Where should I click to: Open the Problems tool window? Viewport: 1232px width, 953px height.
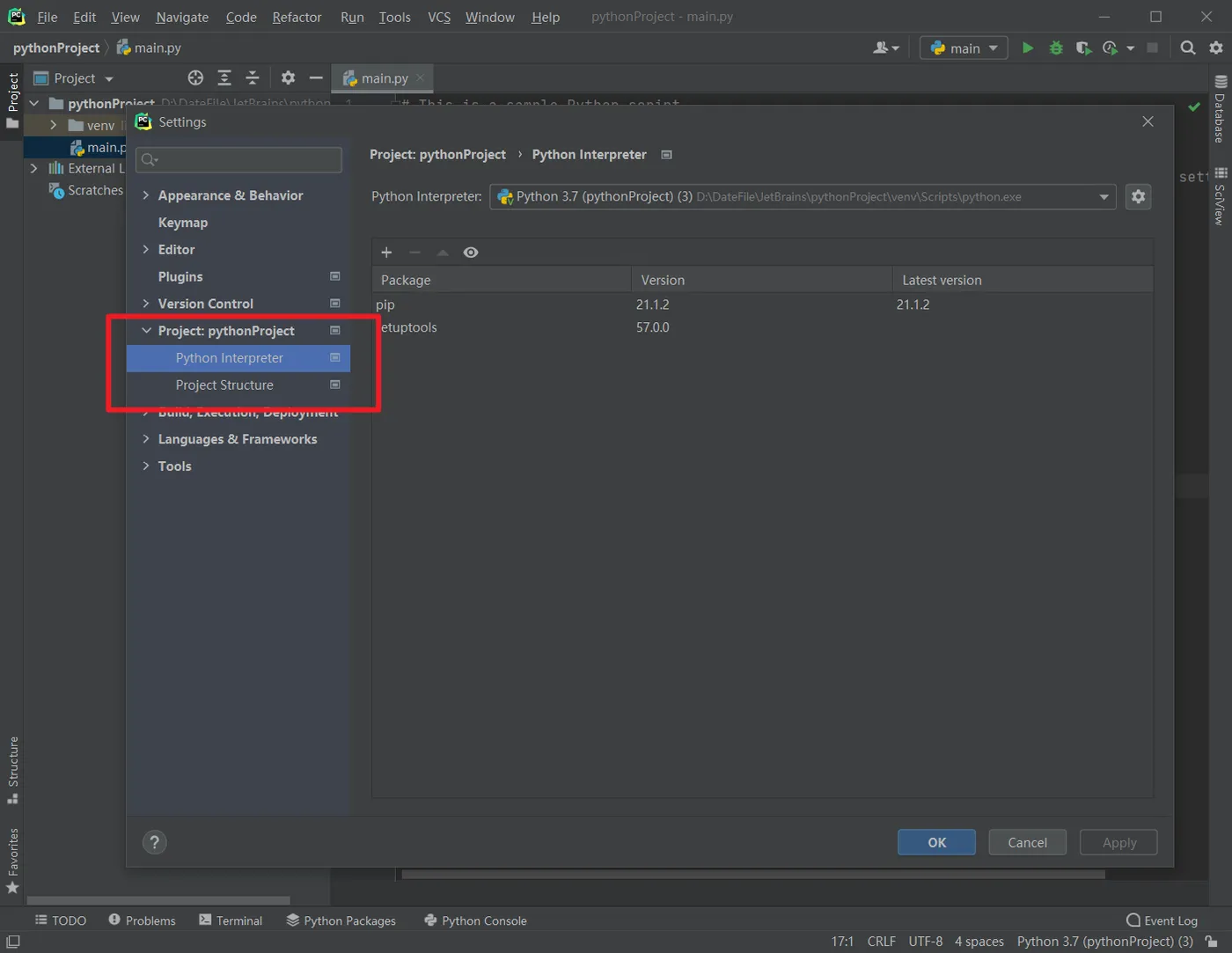142,920
